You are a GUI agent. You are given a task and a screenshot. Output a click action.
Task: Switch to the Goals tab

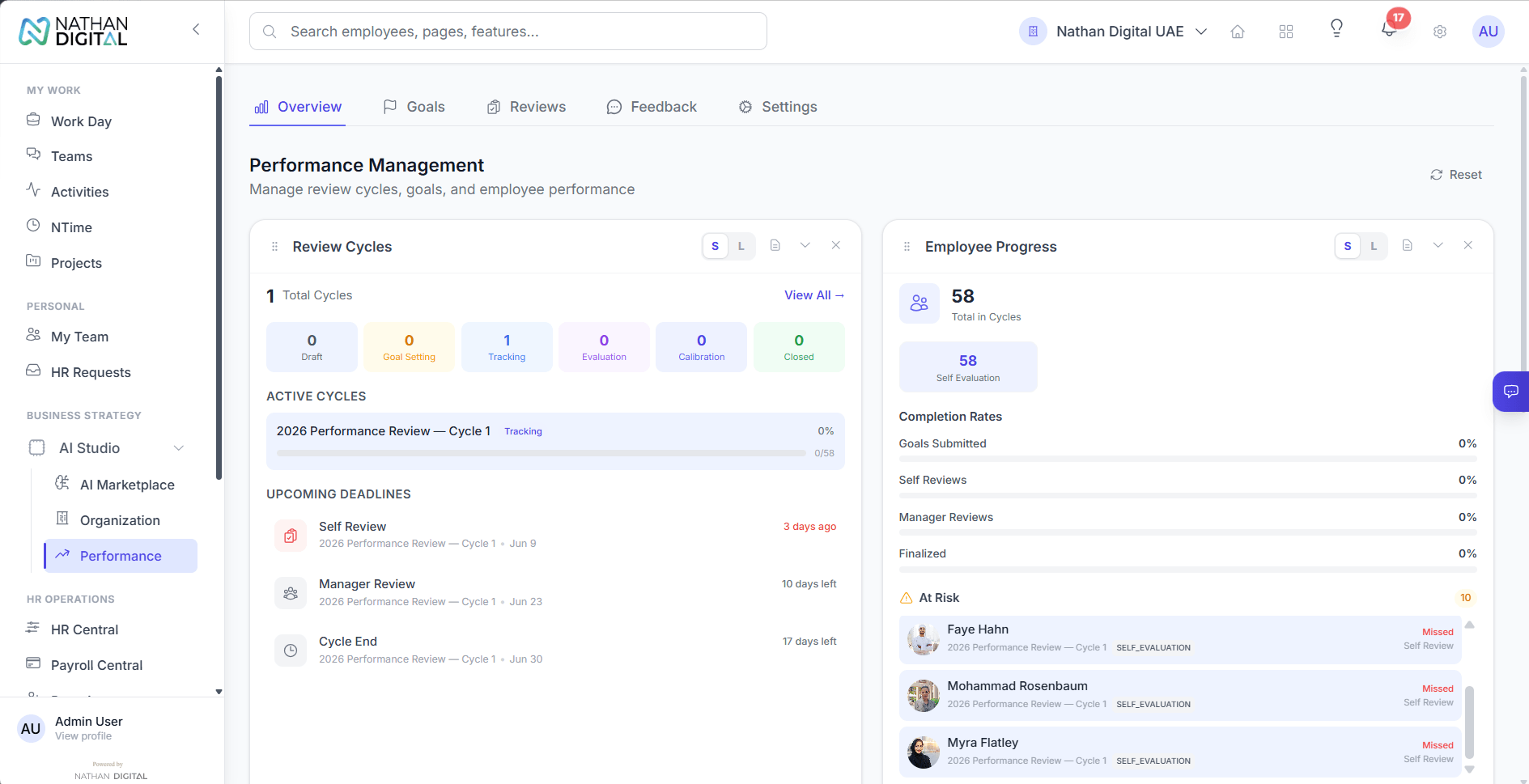[x=414, y=107]
